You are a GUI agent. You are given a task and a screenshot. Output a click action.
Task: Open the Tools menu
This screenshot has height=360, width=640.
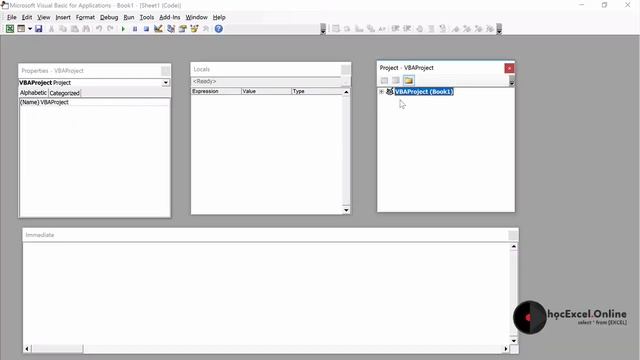pos(147,17)
